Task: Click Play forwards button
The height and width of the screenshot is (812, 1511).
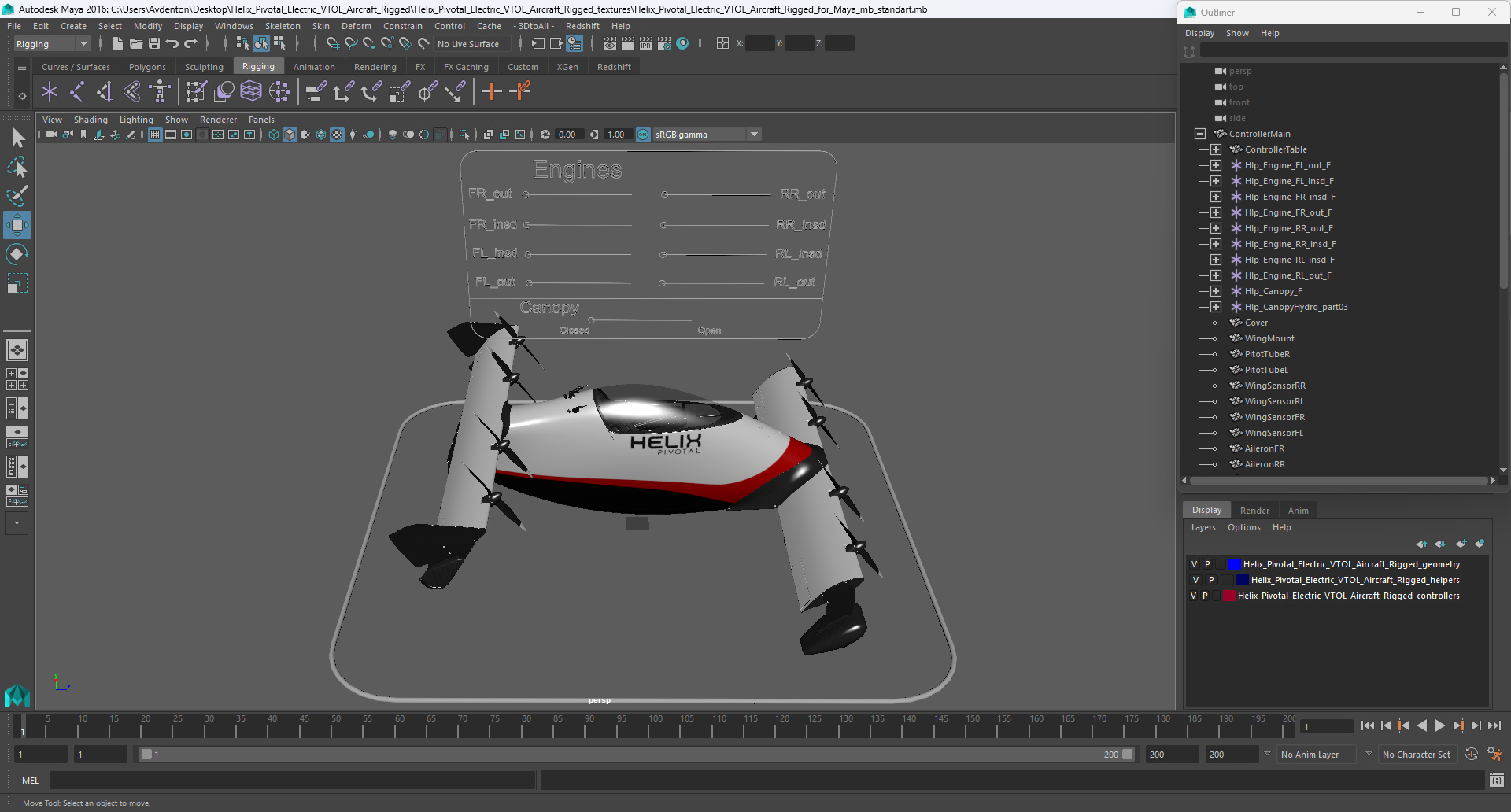Action: click(x=1440, y=725)
